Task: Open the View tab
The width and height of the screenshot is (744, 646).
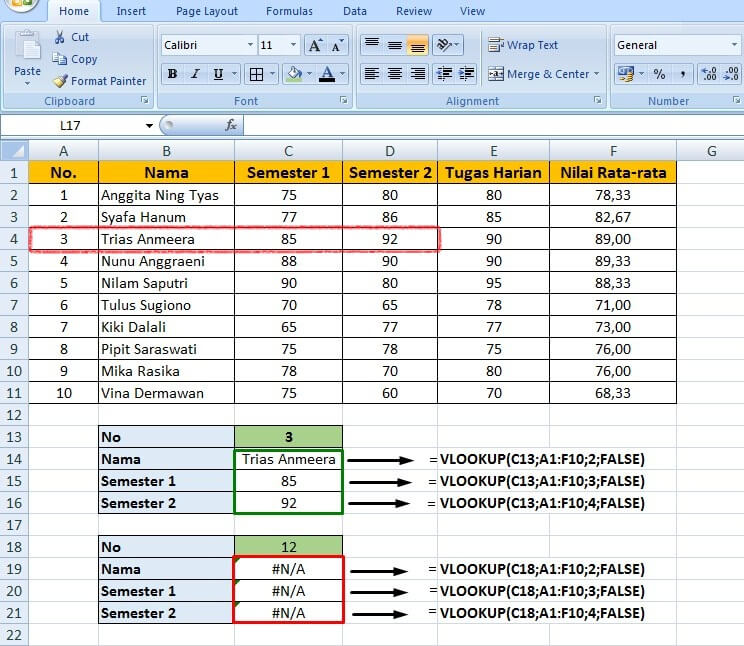Action: click(472, 11)
